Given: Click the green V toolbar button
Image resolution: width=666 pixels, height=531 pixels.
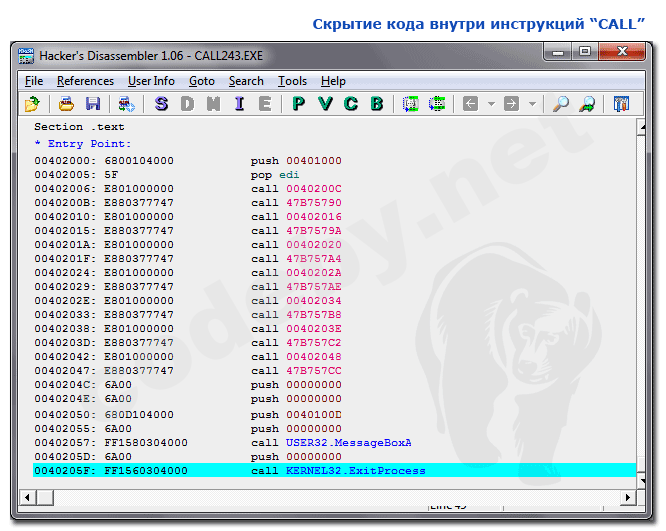Looking at the screenshot, I should coord(325,104).
